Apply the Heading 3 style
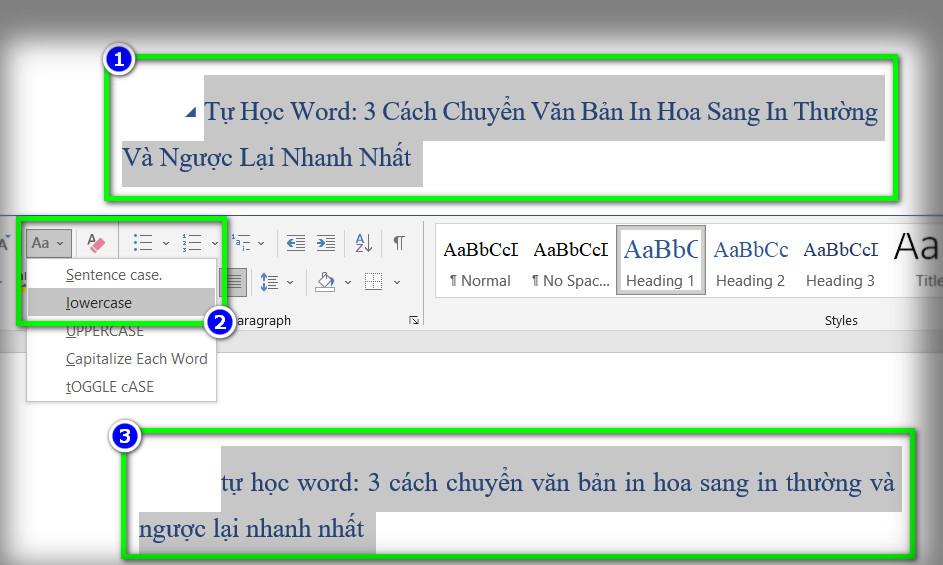Image resolution: width=943 pixels, height=565 pixels. point(841,262)
